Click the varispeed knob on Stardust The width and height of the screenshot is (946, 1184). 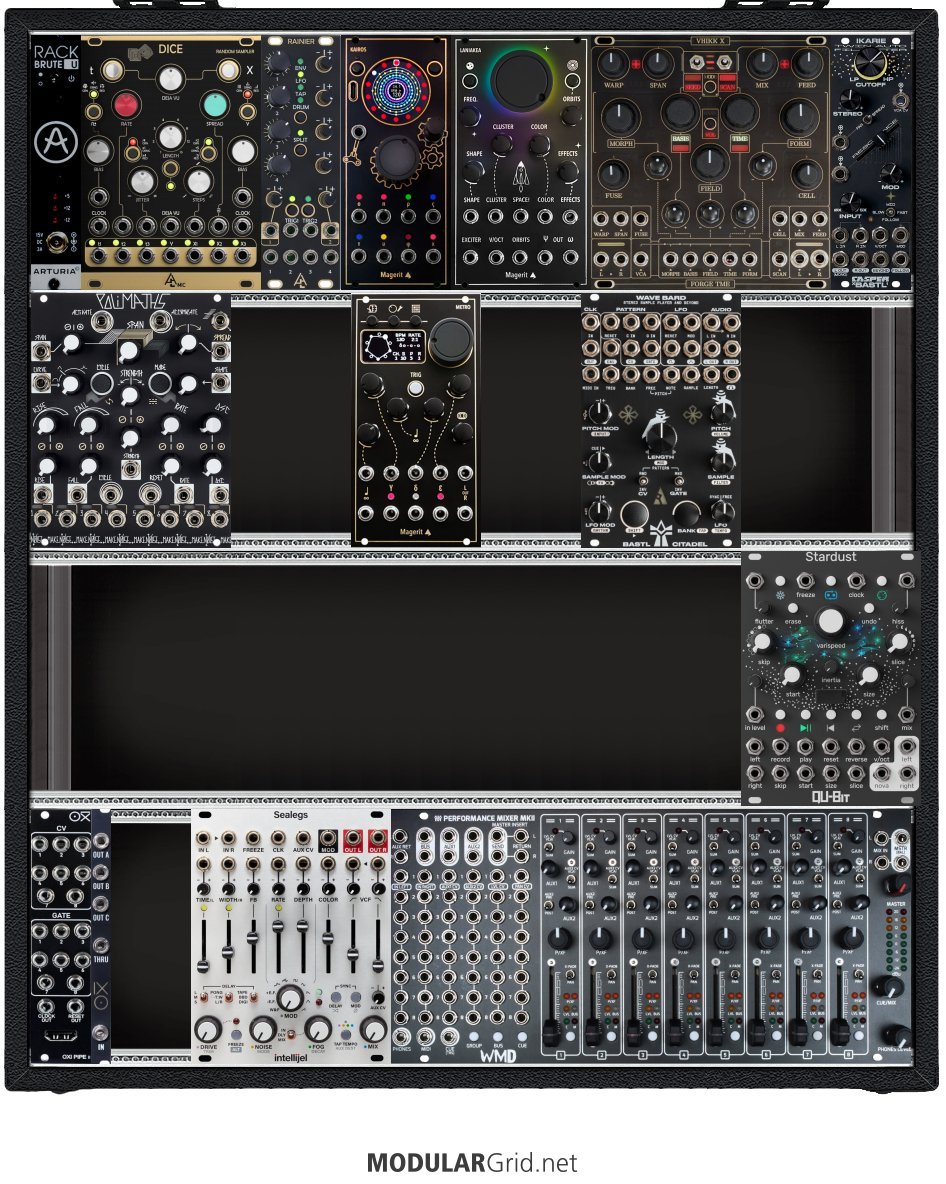point(830,621)
